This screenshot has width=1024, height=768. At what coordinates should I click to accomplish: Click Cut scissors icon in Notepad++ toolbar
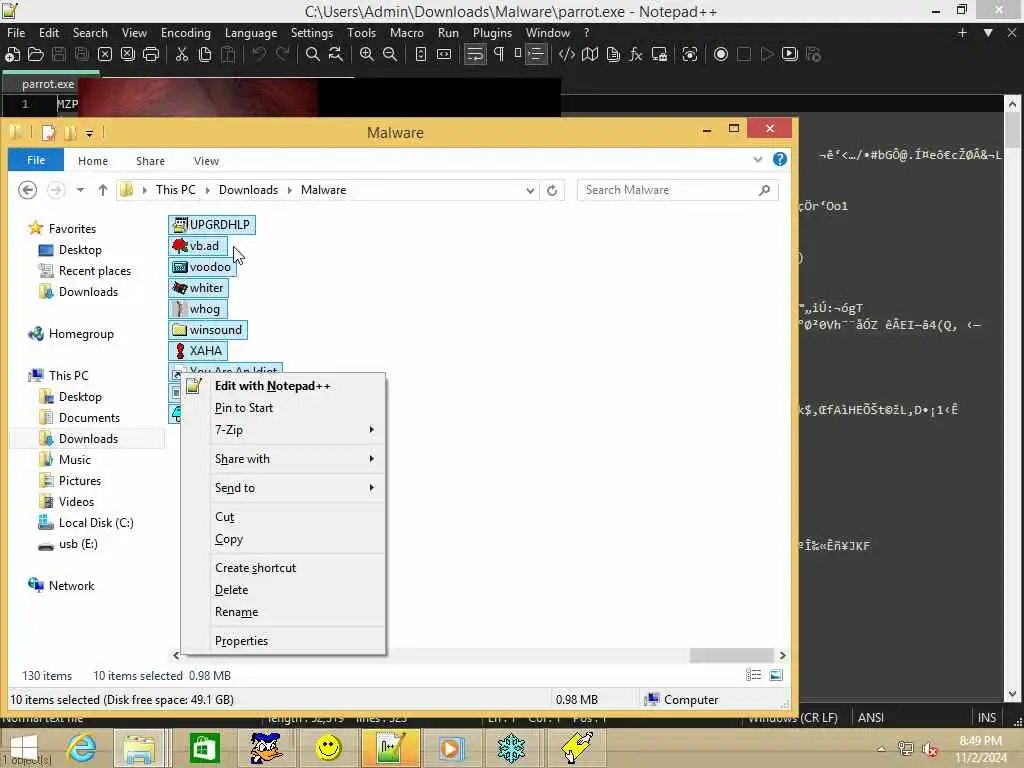tap(182, 55)
